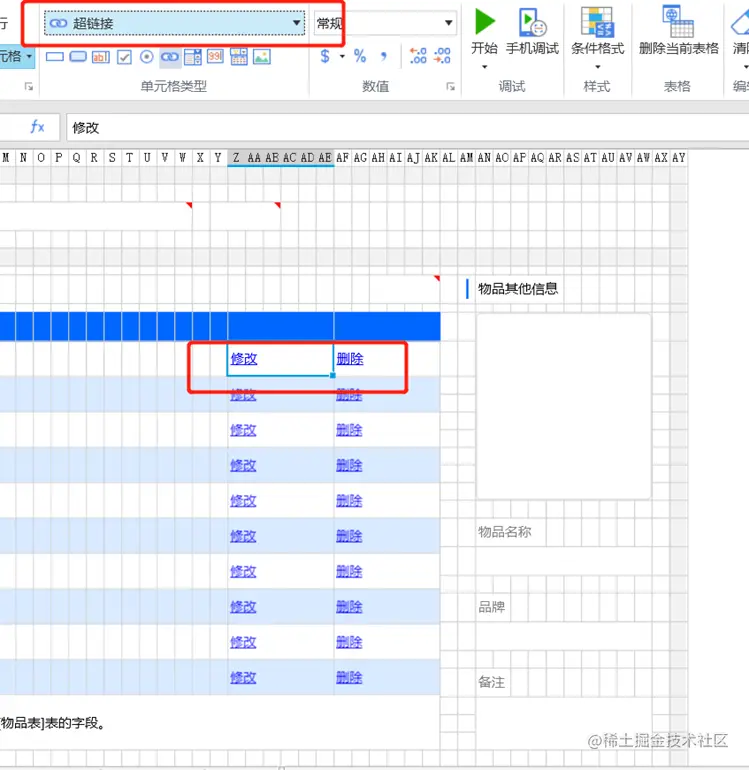Open dialog launcher left of 单元格类型
The width and height of the screenshot is (749, 770).
(x=29, y=86)
